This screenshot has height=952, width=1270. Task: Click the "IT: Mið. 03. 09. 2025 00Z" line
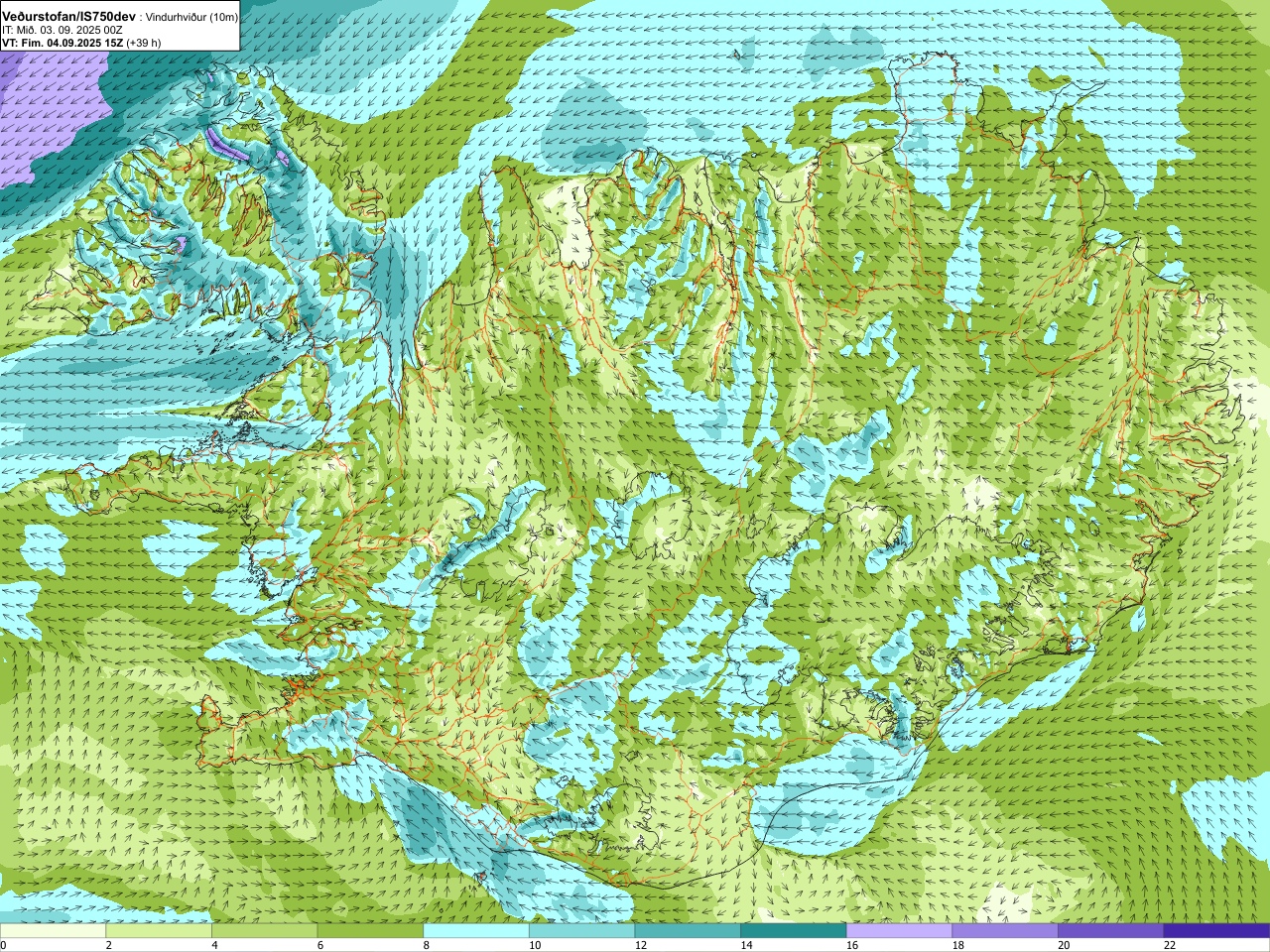[63, 31]
